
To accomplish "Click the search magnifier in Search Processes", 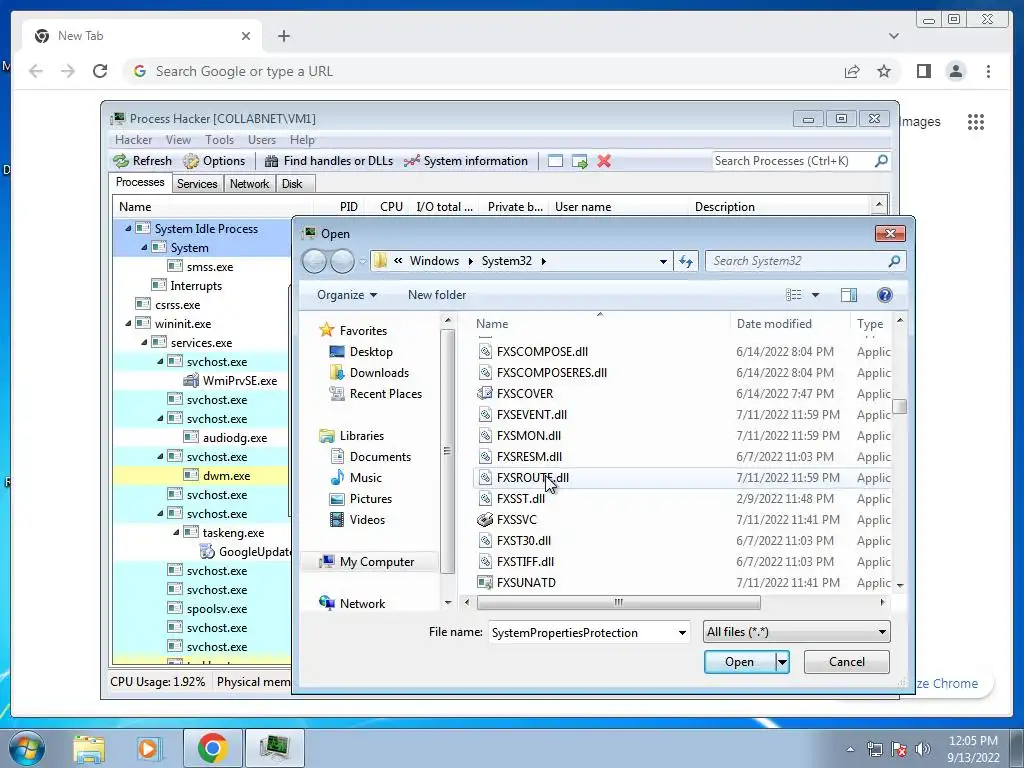I will [x=881, y=160].
